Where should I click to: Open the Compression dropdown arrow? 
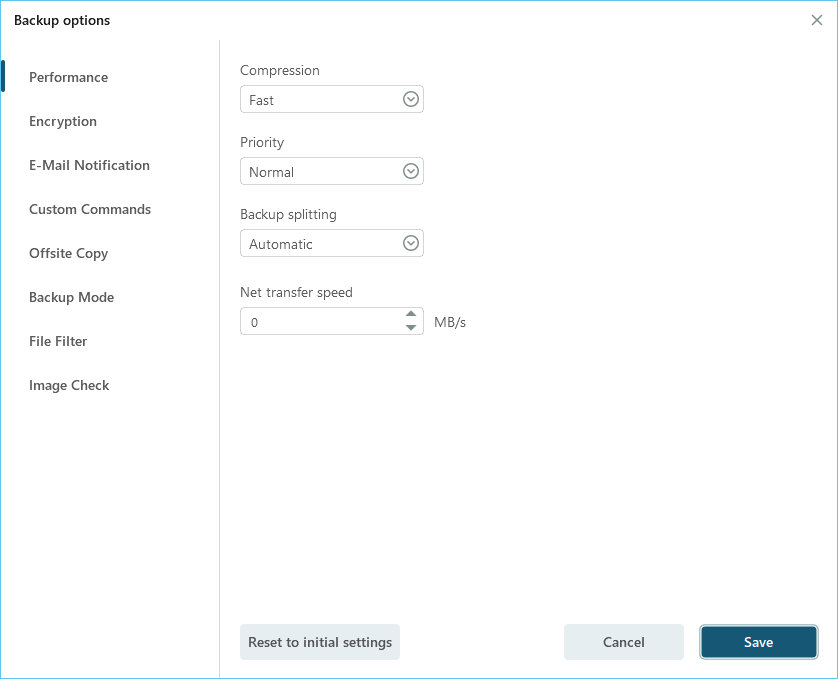410,99
